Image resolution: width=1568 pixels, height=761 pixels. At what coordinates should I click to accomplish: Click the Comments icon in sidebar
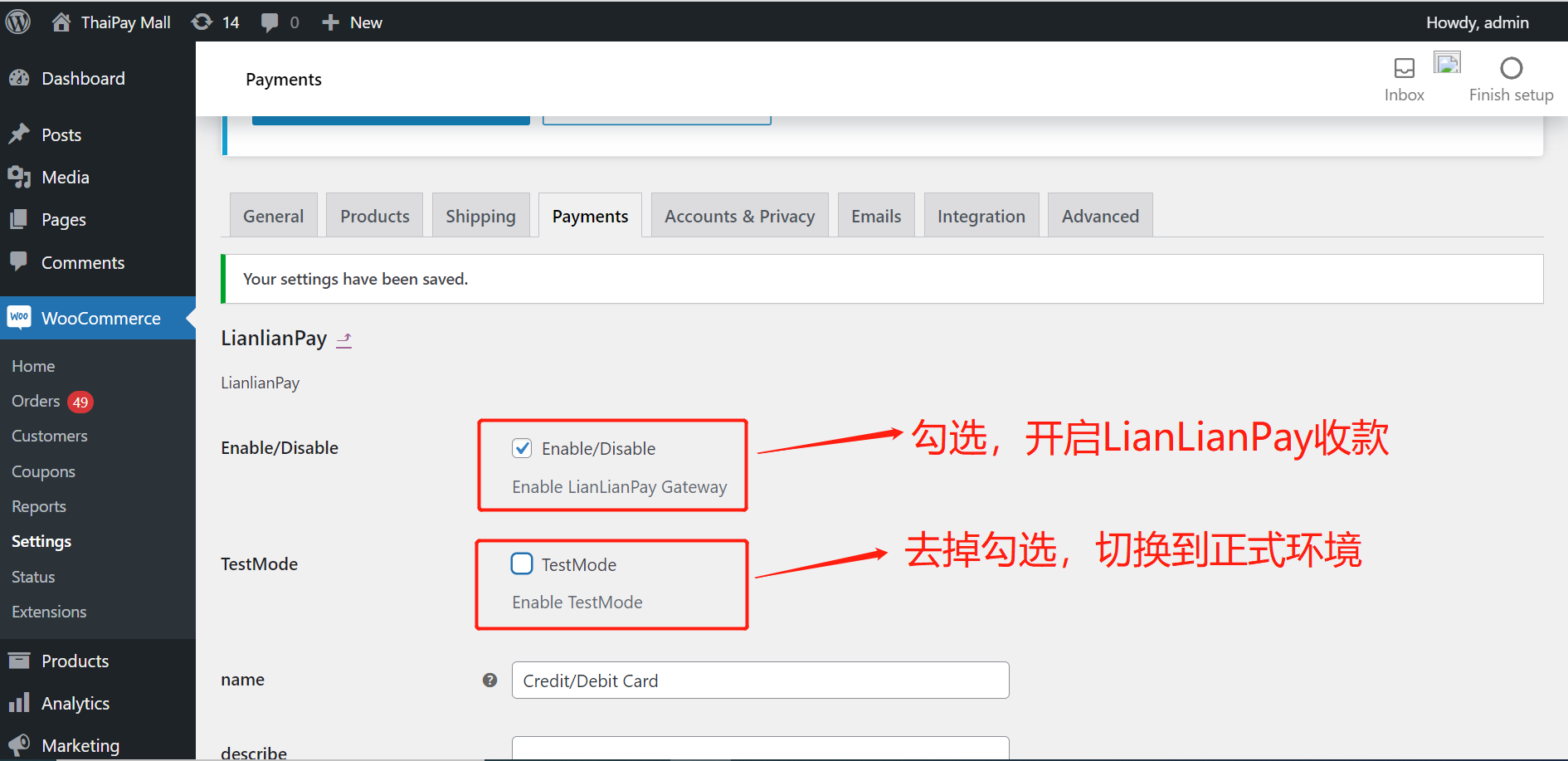click(x=19, y=261)
